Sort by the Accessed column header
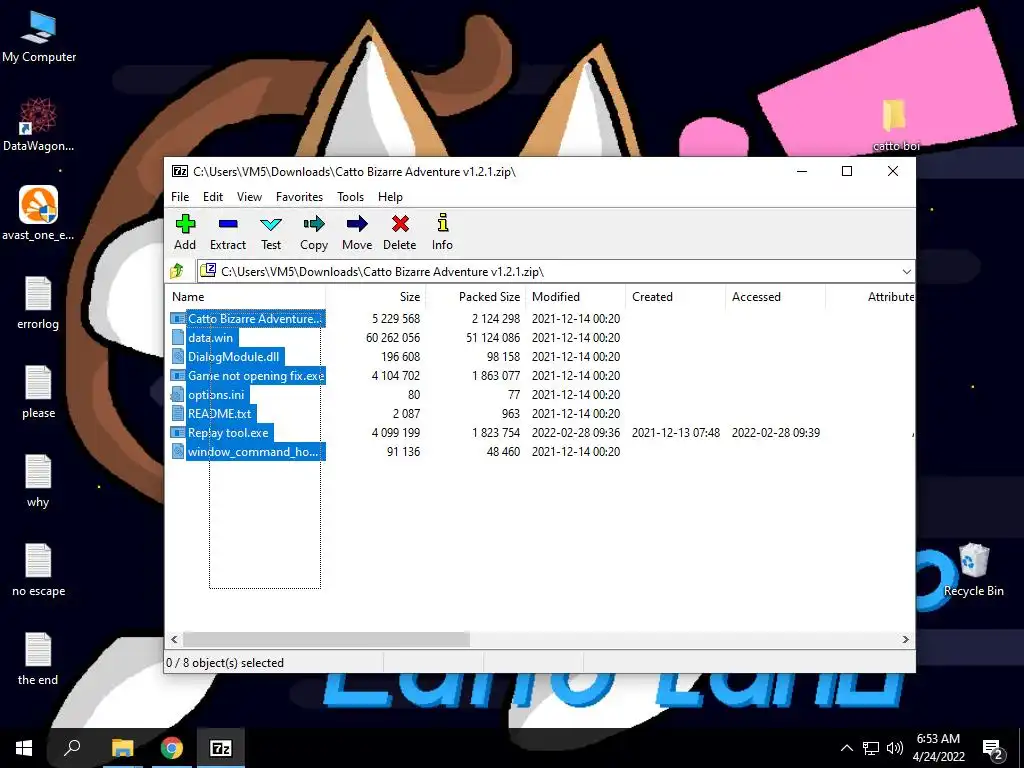The height and width of the screenshot is (768, 1024). (x=775, y=296)
